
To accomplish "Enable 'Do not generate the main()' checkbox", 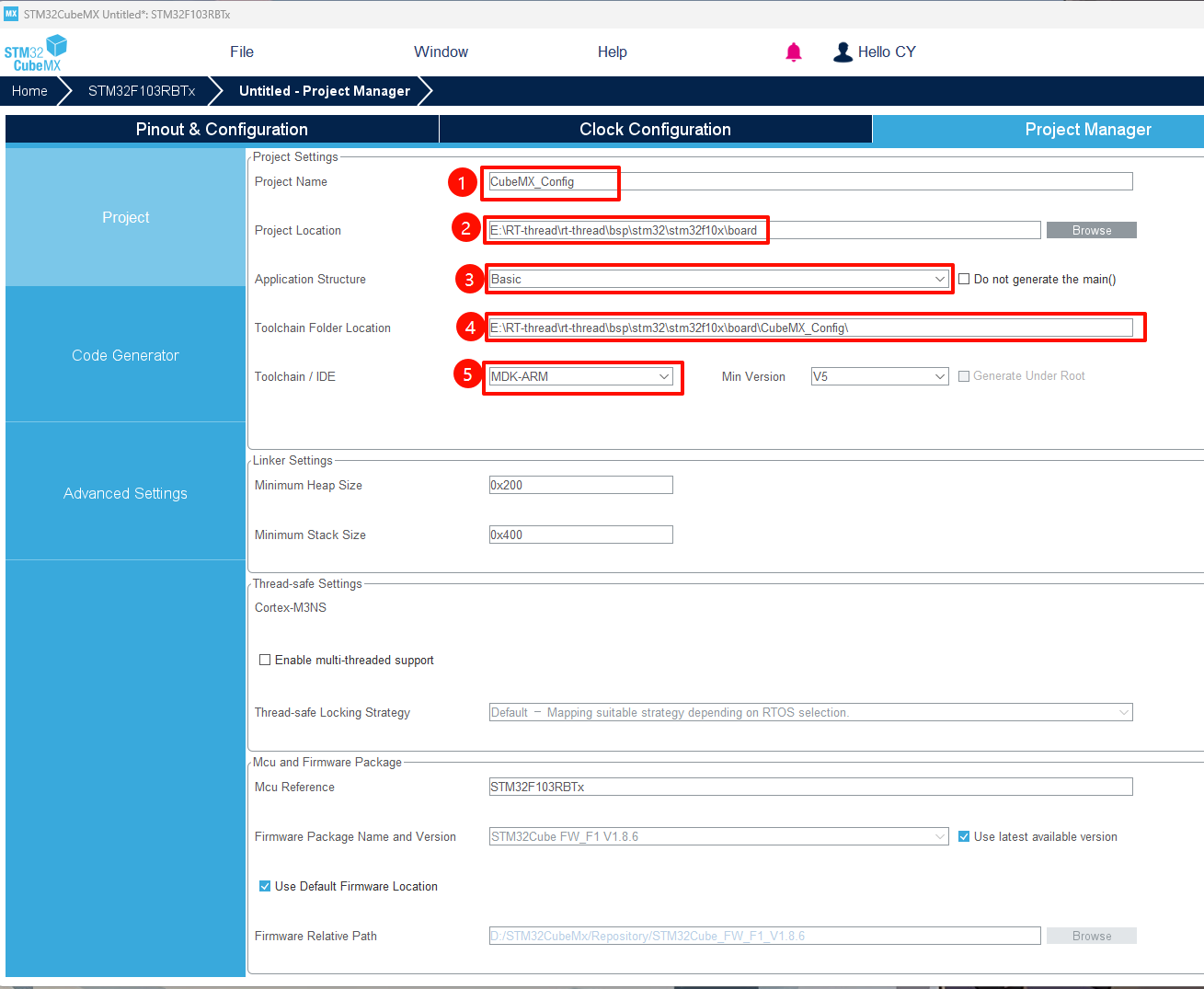I will pos(964,279).
